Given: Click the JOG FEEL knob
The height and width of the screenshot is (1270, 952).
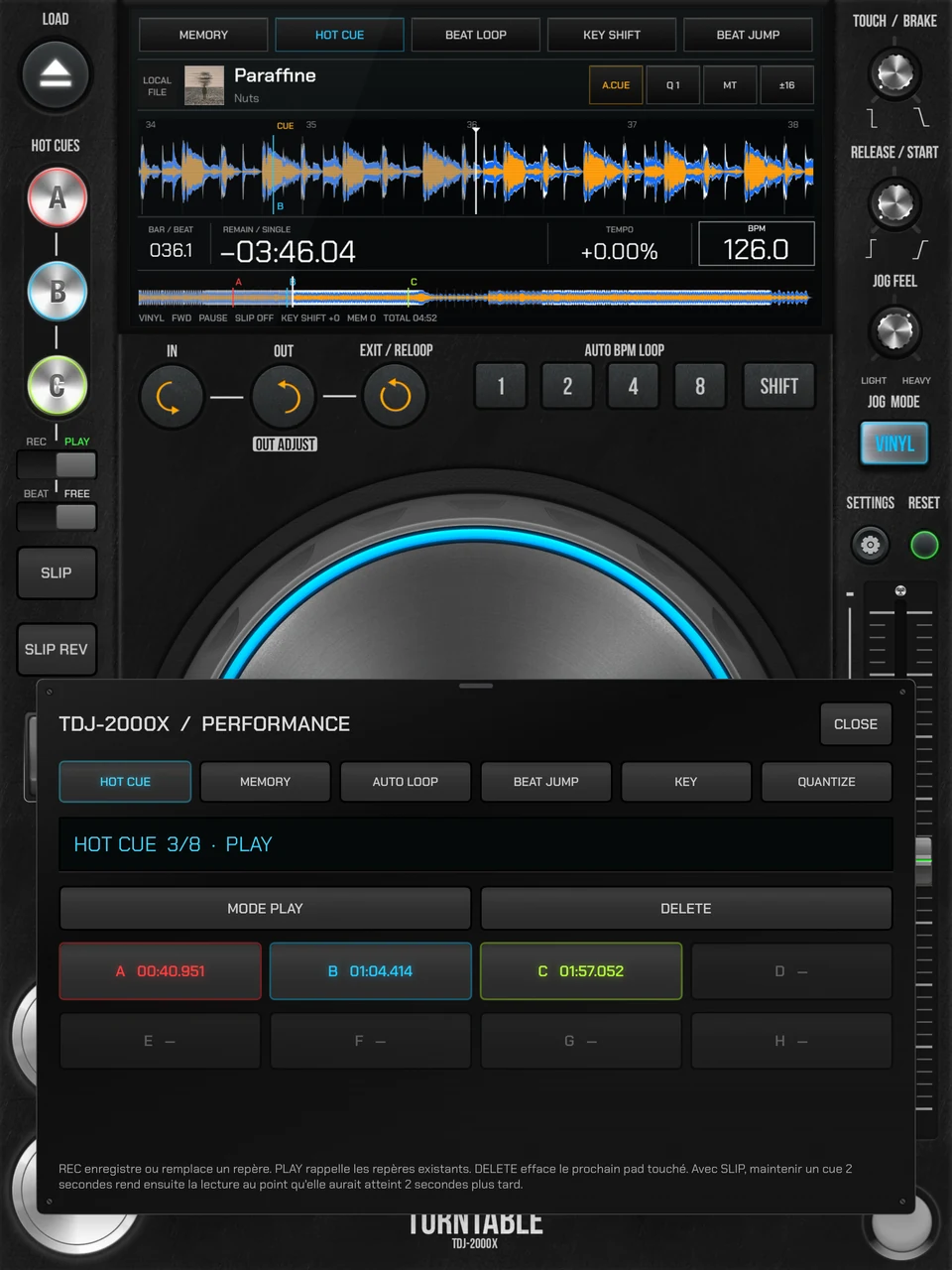Looking at the screenshot, I should (x=894, y=331).
